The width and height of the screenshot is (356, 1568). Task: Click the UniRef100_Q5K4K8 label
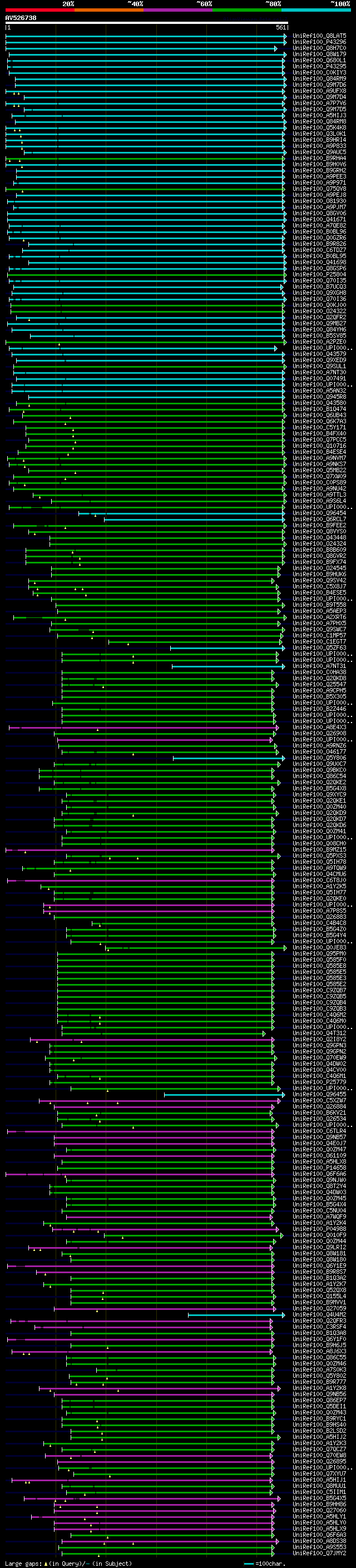319,128
